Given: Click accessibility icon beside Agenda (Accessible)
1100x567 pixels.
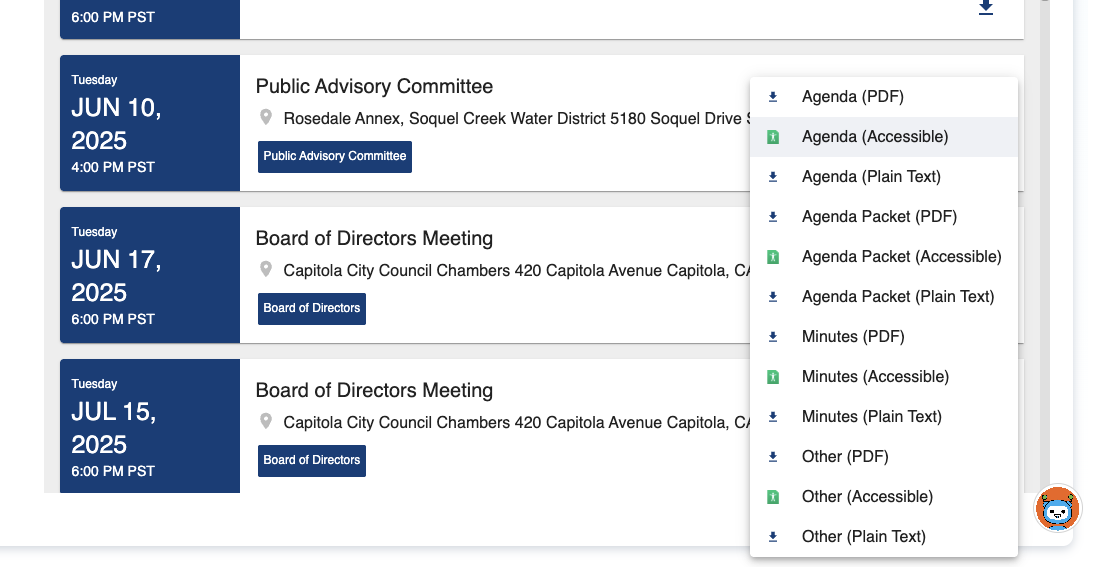Looking at the screenshot, I should pyautogui.click(x=773, y=137).
